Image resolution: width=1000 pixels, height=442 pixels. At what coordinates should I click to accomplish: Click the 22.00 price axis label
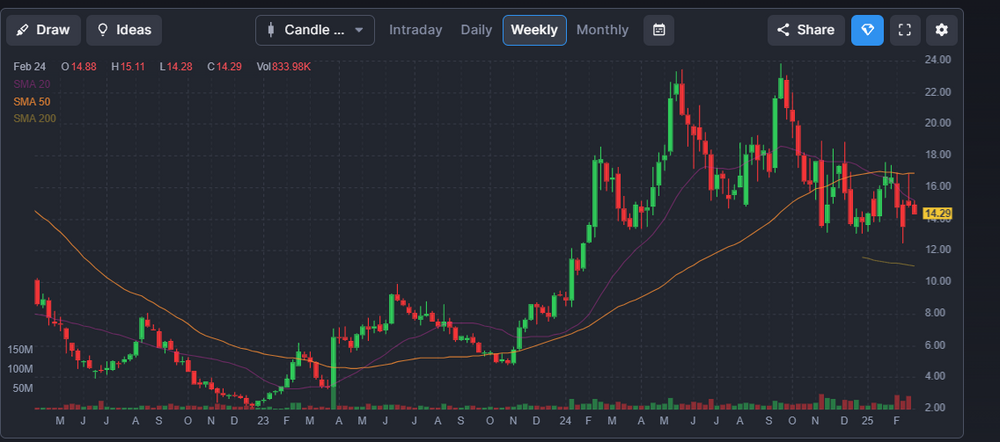click(938, 92)
